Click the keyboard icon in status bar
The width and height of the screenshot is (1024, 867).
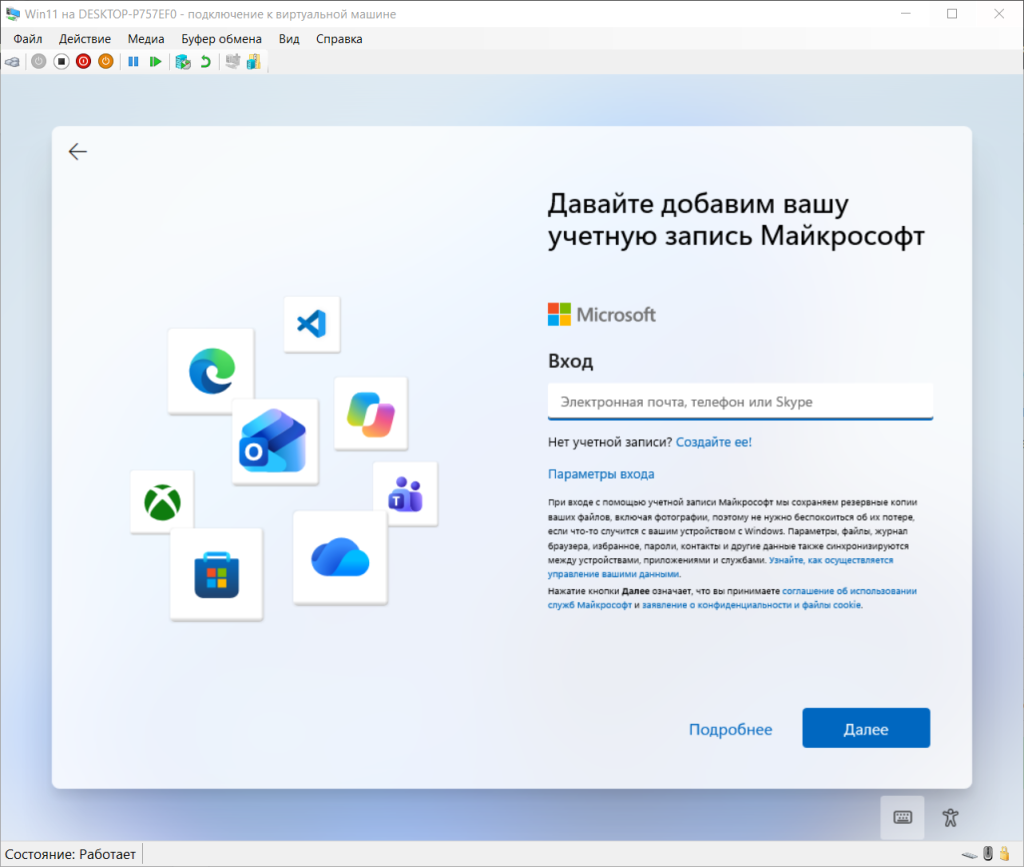pos(970,855)
